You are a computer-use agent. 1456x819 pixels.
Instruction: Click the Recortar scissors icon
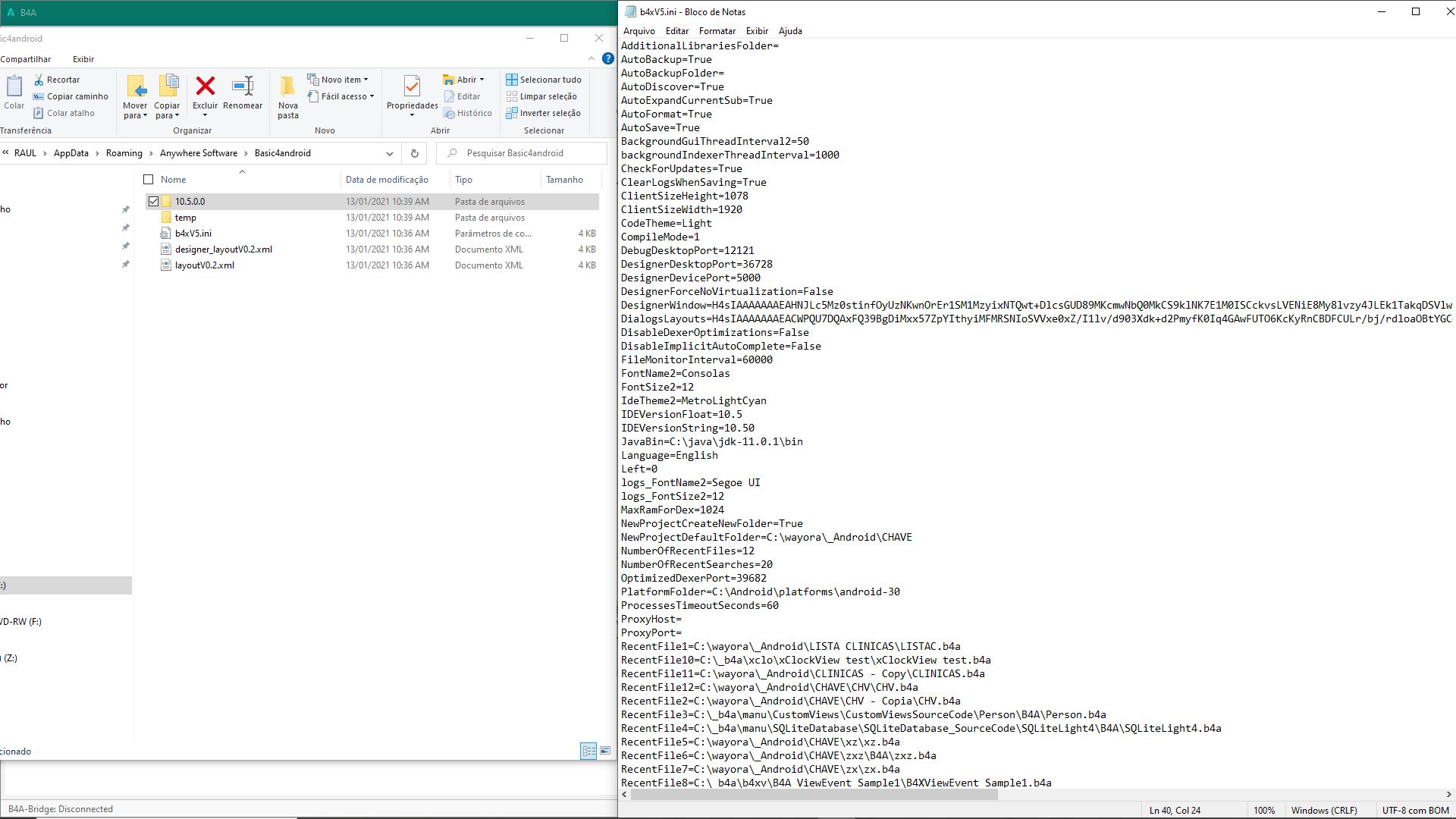pos(39,80)
